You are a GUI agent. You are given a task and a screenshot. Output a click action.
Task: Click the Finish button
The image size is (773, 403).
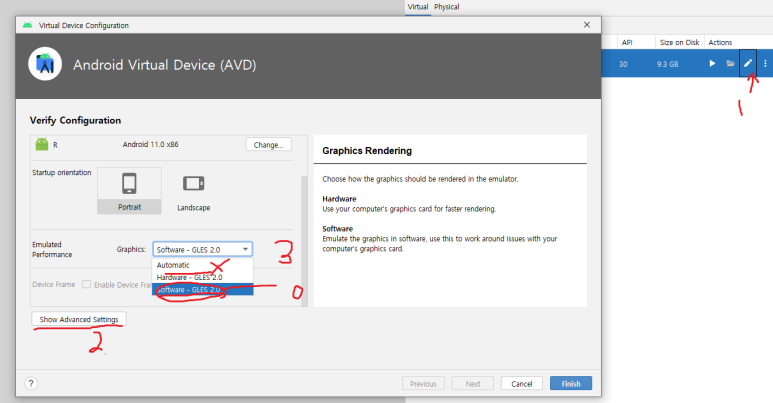click(570, 383)
